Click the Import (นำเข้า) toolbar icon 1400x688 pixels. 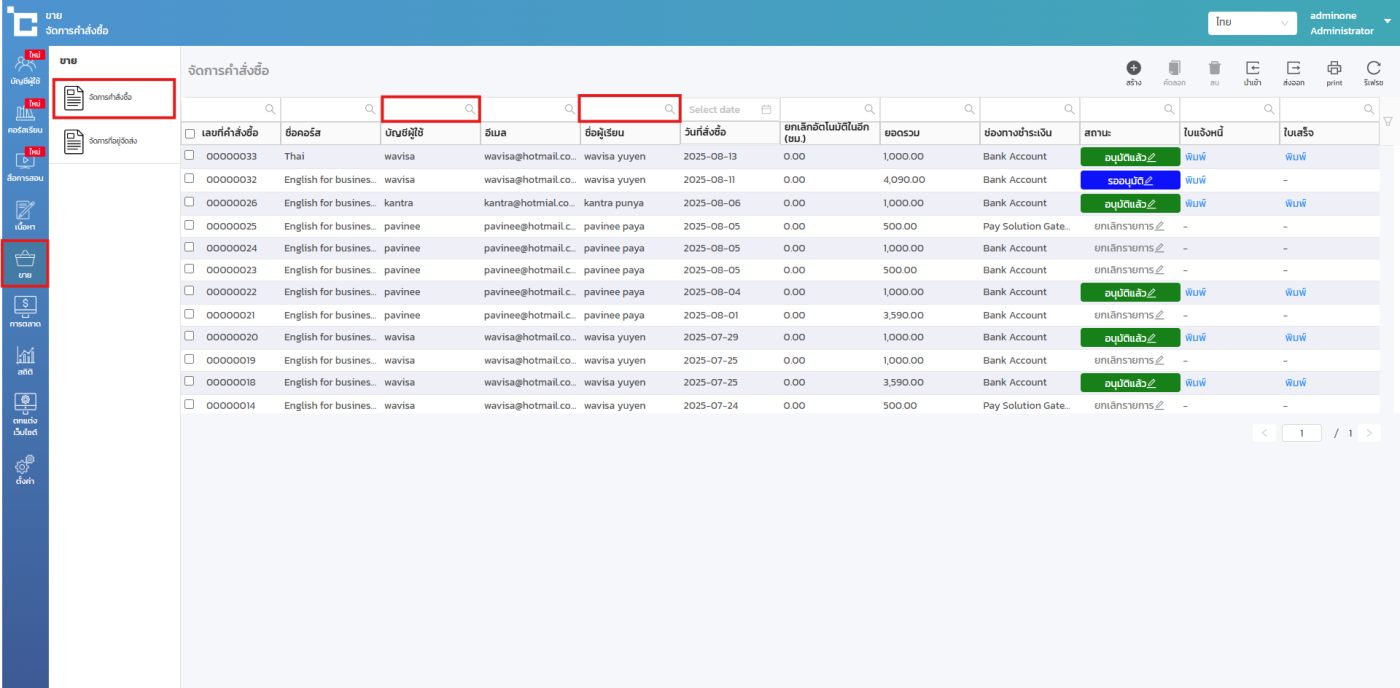coord(1252,68)
